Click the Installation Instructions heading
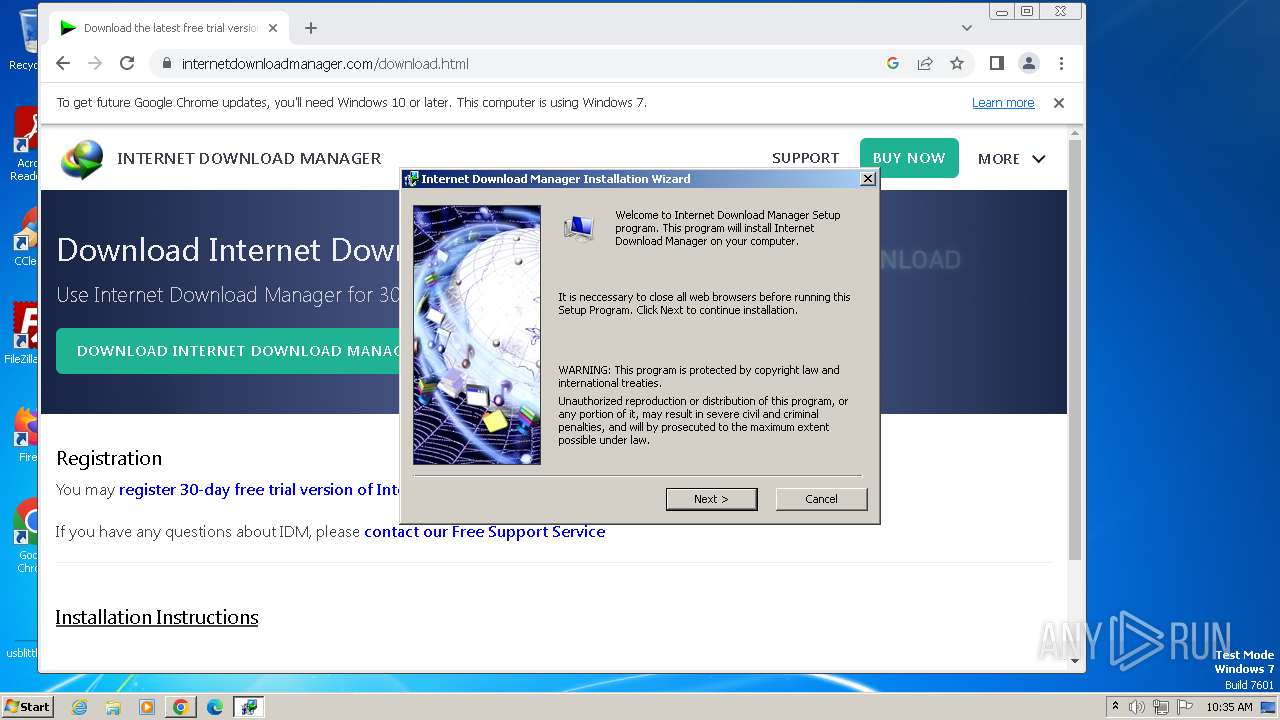Viewport: 1280px width, 720px height. pos(157,617)
